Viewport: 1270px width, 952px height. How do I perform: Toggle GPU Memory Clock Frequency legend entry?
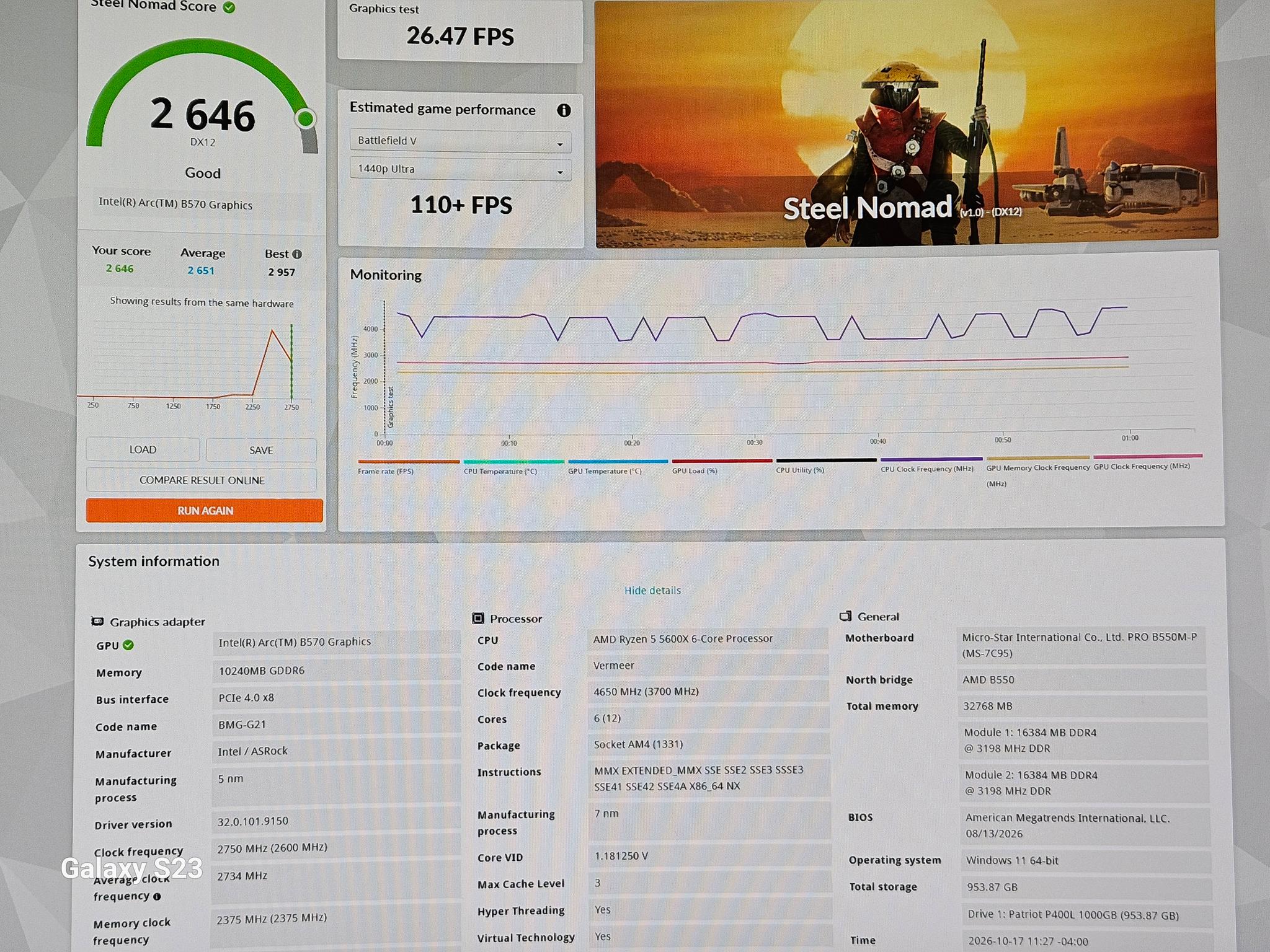click(x=1037, y=471)
